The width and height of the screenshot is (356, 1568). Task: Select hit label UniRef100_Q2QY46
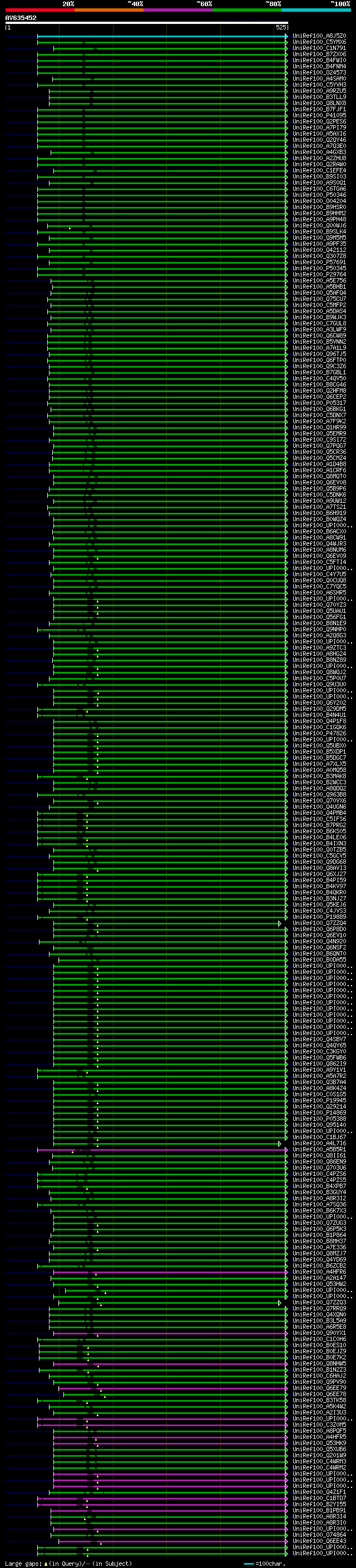pyautogui.click(x=319, y=140)
